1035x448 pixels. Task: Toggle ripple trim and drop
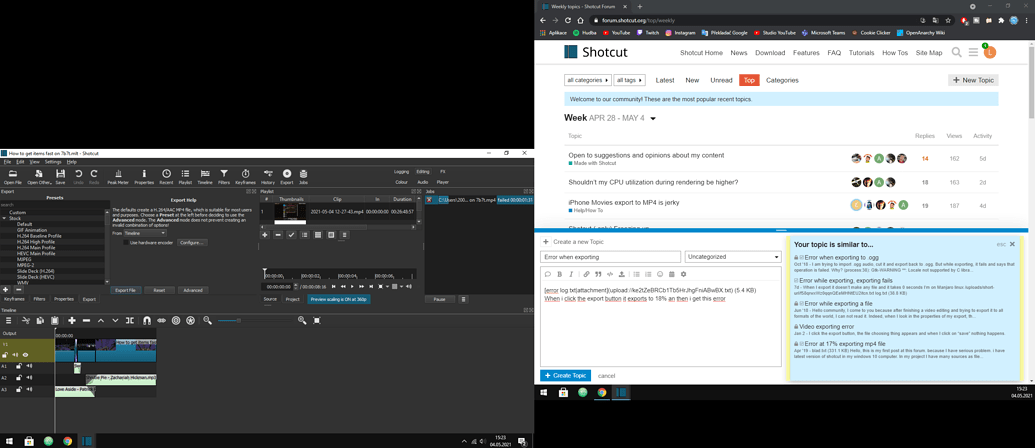pos(161,320)
